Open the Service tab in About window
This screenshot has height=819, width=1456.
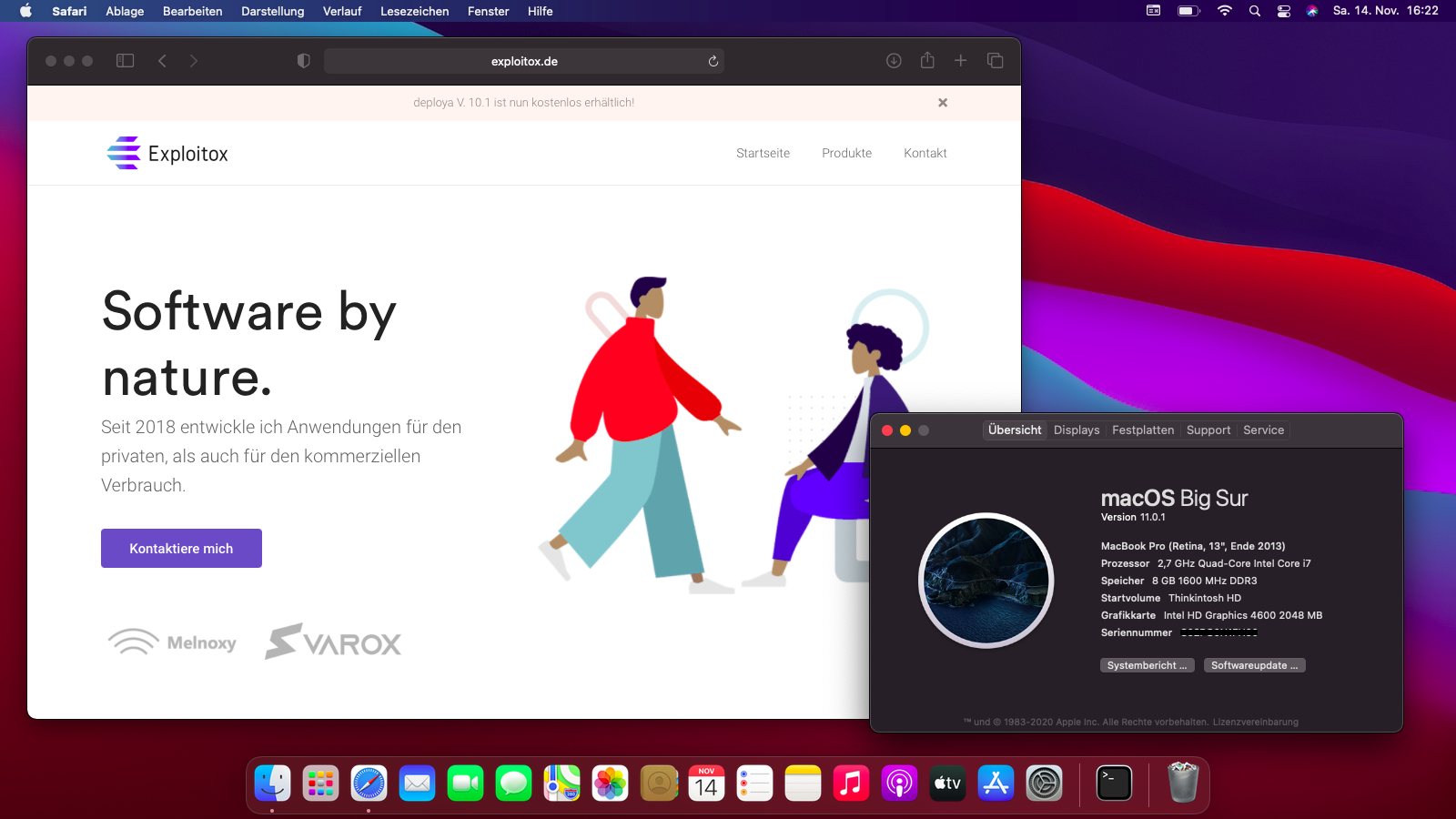pos(1263,430)
